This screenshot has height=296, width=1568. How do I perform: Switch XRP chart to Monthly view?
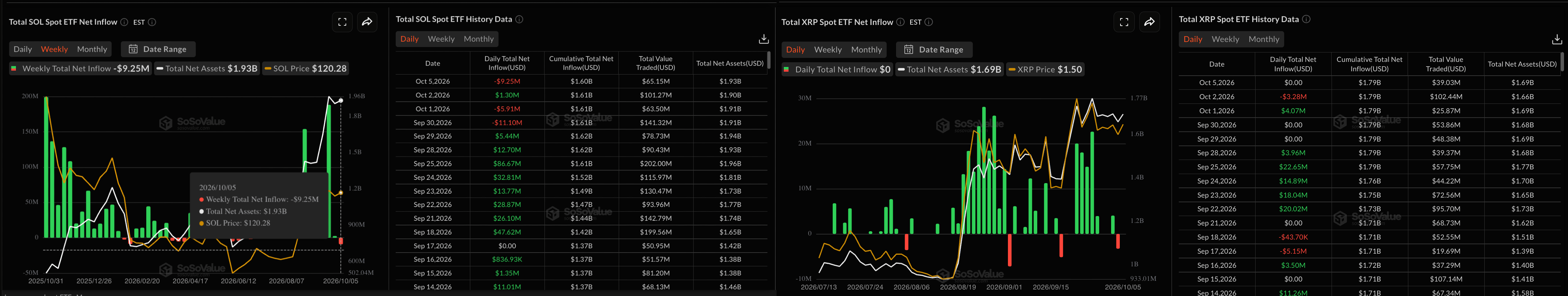click(x=866, y=50)
